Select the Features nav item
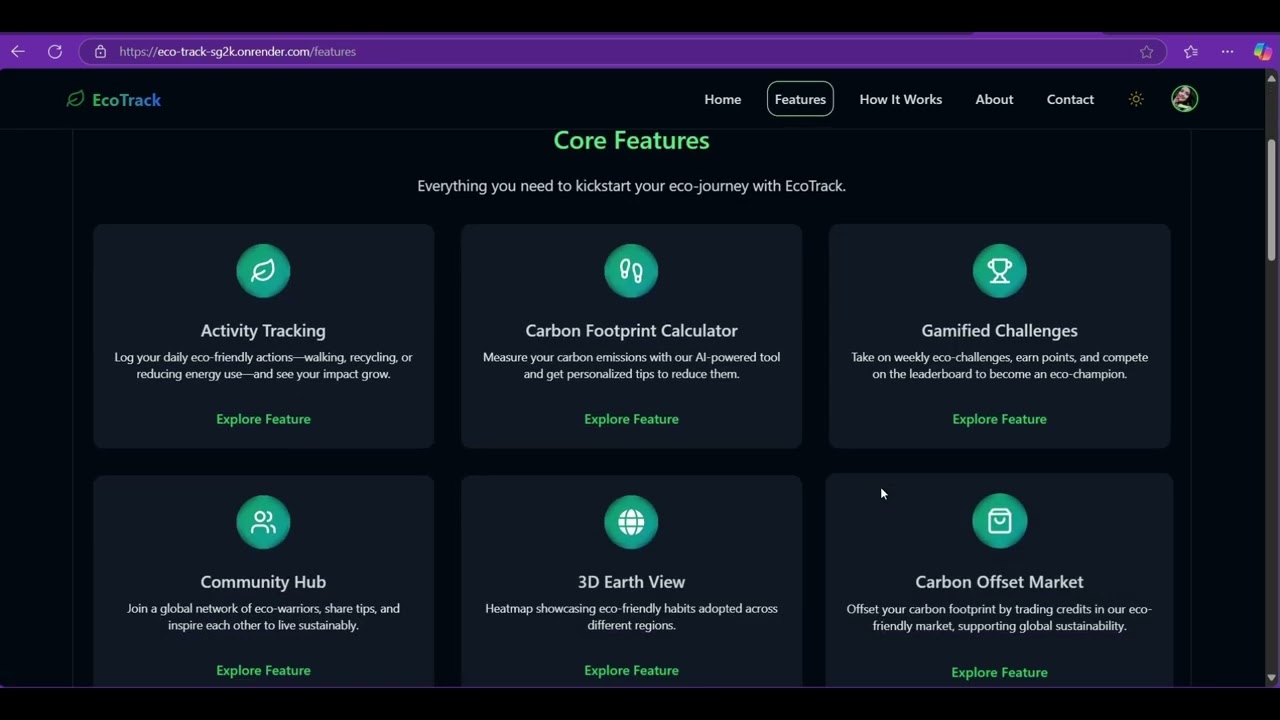The height and width of the screenshot is (720, 1280). tap(800, 99)
